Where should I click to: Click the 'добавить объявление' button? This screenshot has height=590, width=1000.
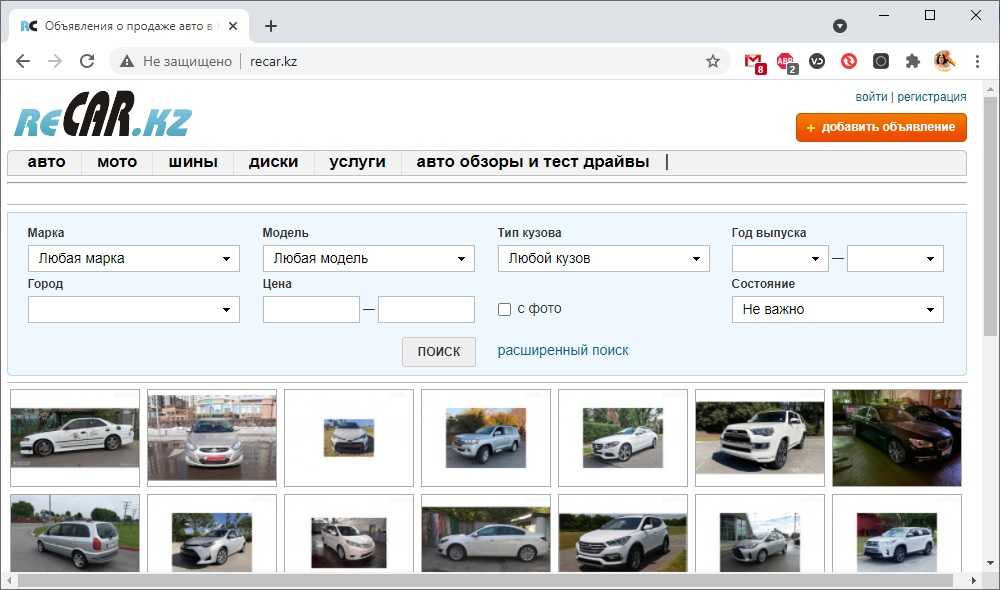click(x=881, y=128)
